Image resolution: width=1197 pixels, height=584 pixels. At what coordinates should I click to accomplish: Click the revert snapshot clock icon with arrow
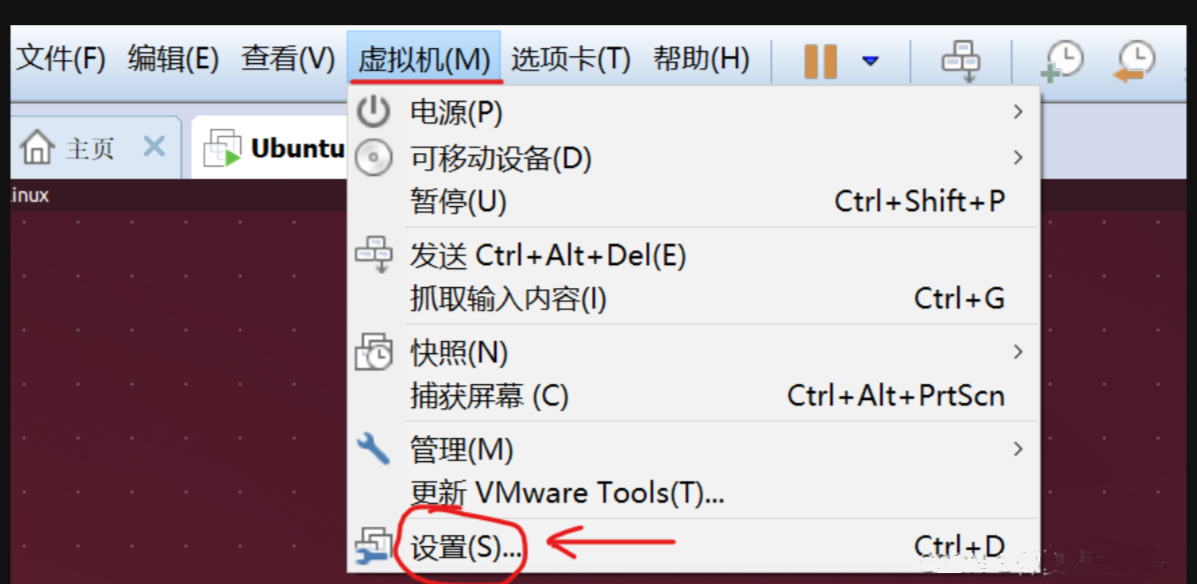pos(1135,61)
